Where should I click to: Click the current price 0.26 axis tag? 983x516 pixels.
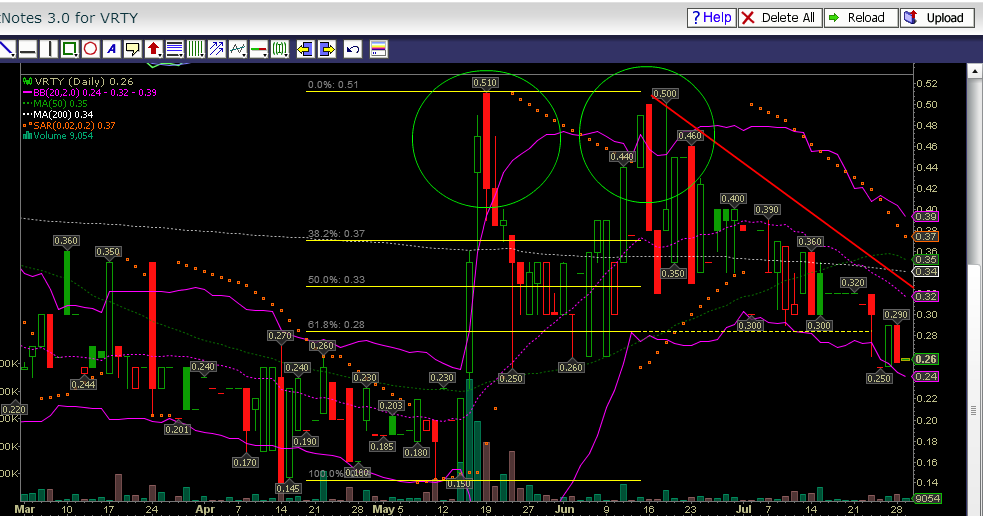coord(927,359)
